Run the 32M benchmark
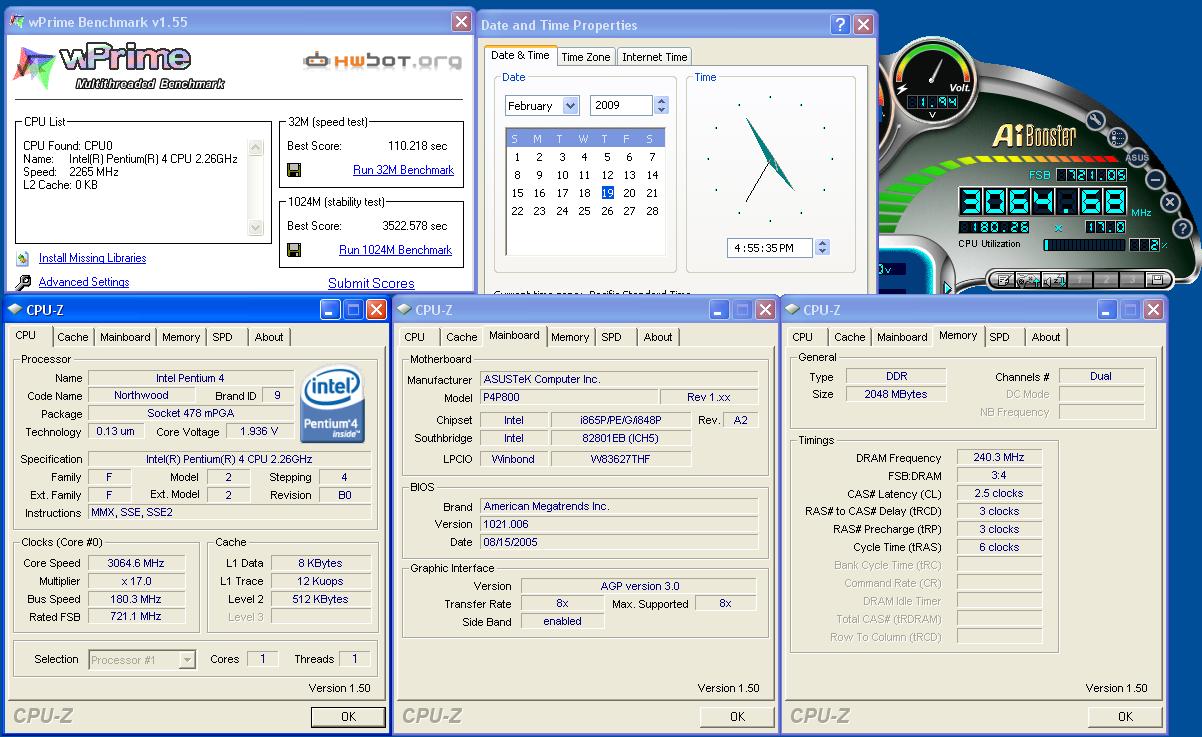1202x737 pixels. [403, 170]
